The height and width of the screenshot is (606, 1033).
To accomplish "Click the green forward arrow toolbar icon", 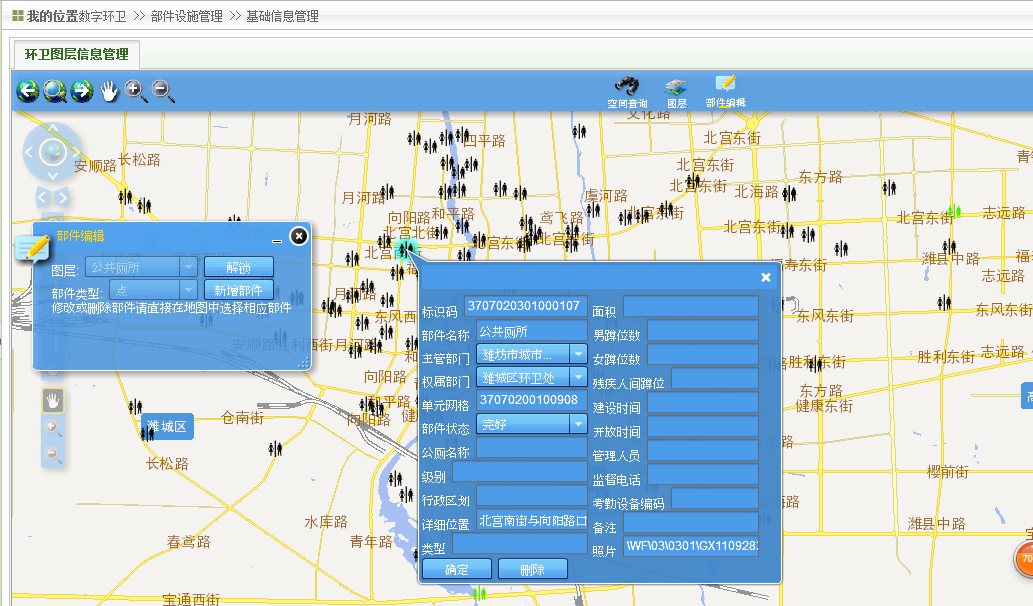I will pyautogui.click(x=82, y=91).
